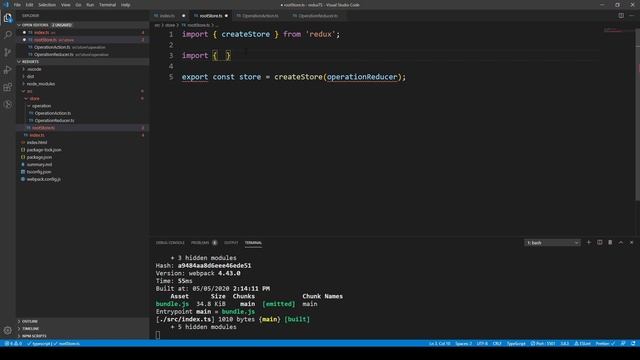Open the Help menu
640x360 pixels.
pos(125,5)
